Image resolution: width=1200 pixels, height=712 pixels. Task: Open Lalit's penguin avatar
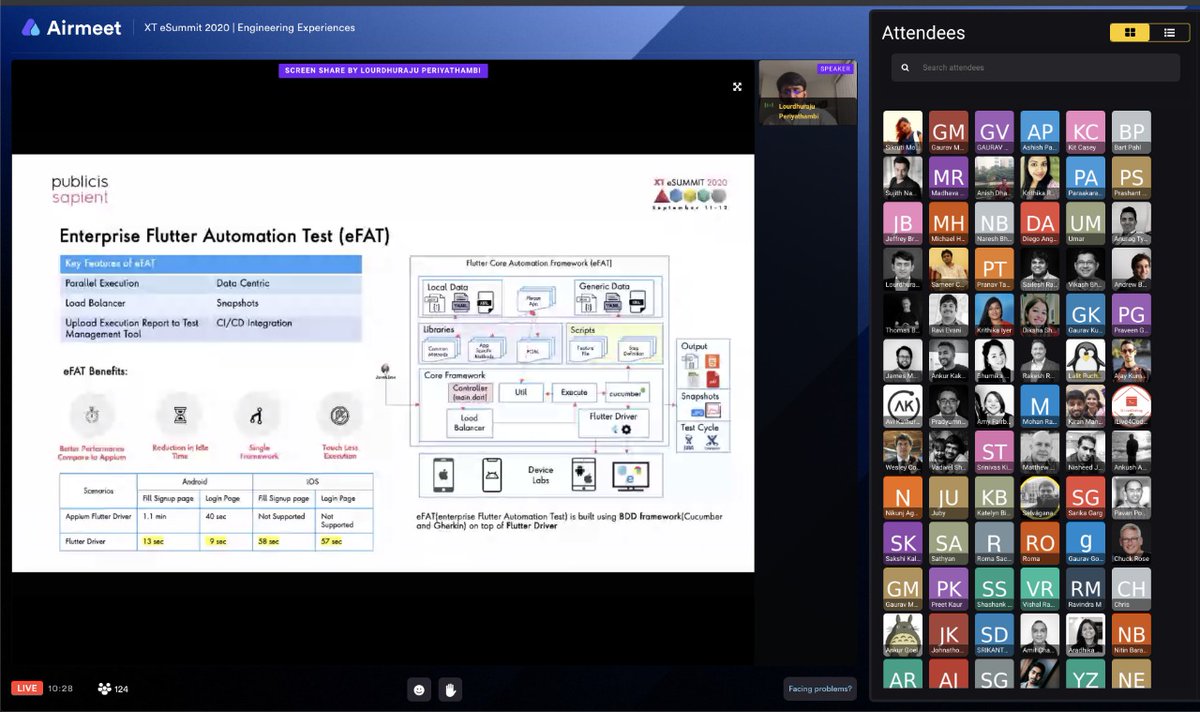tap(1085, 360)
